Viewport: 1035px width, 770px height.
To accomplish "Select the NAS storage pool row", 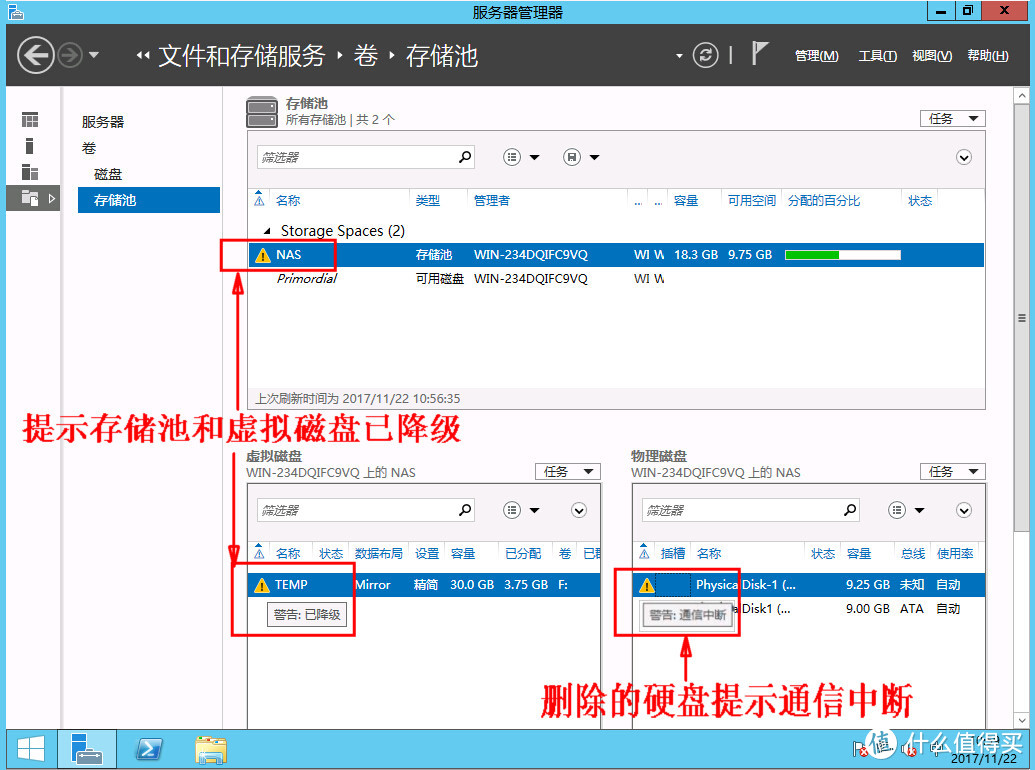I will click(x=616, y=255).
